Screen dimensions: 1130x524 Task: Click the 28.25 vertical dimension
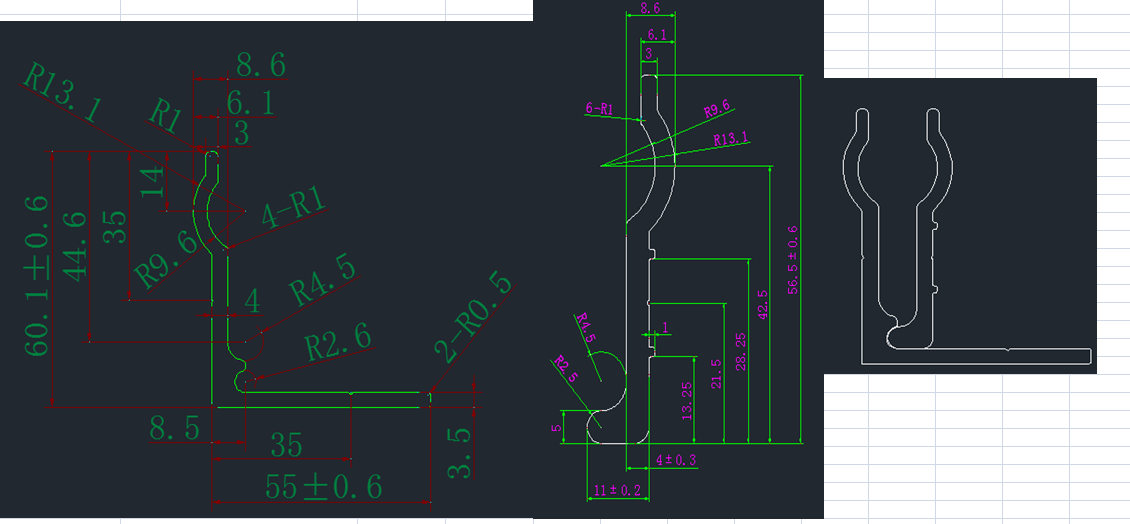point(741,352)
